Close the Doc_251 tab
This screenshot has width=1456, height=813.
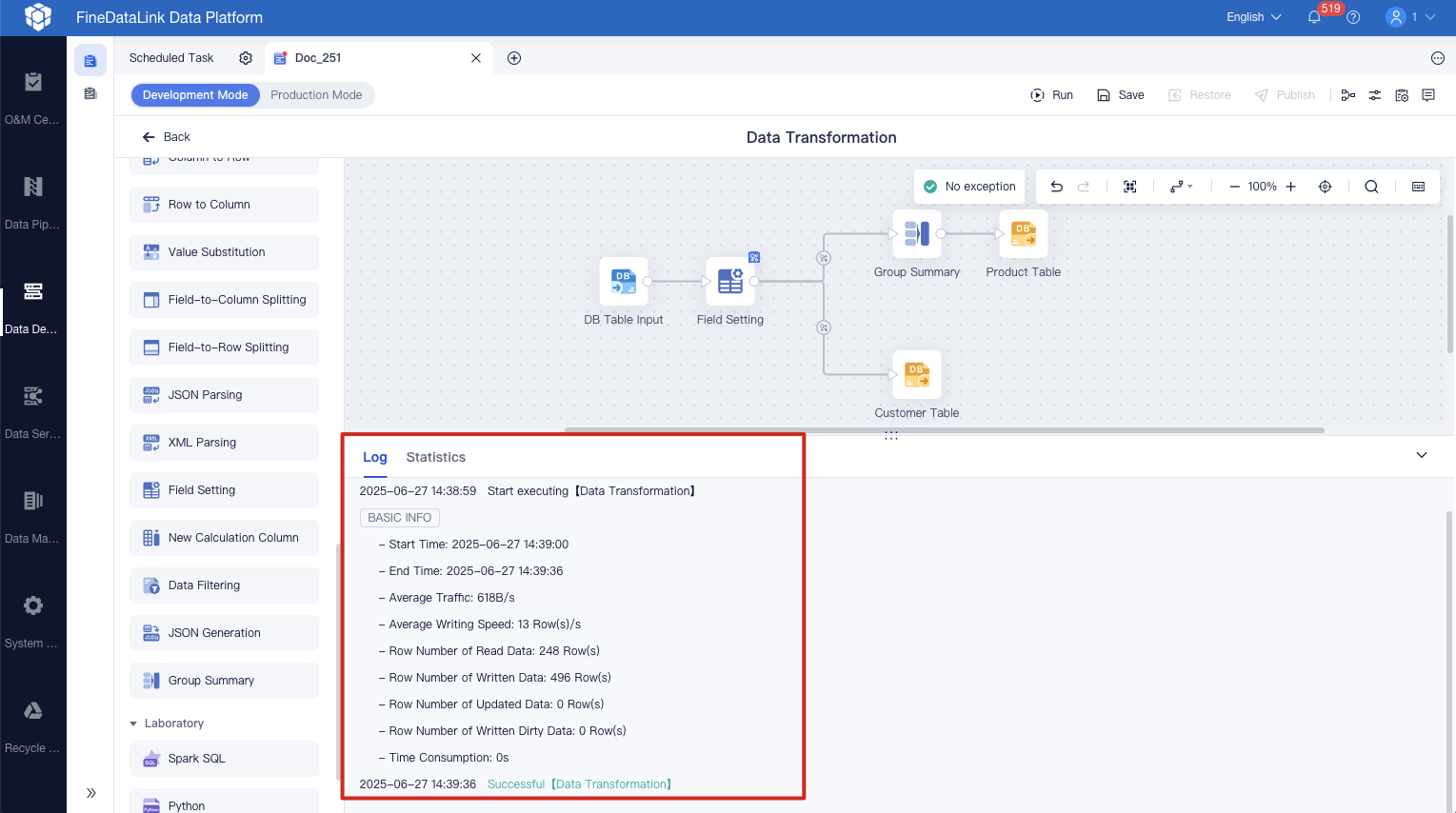[476, 58]
